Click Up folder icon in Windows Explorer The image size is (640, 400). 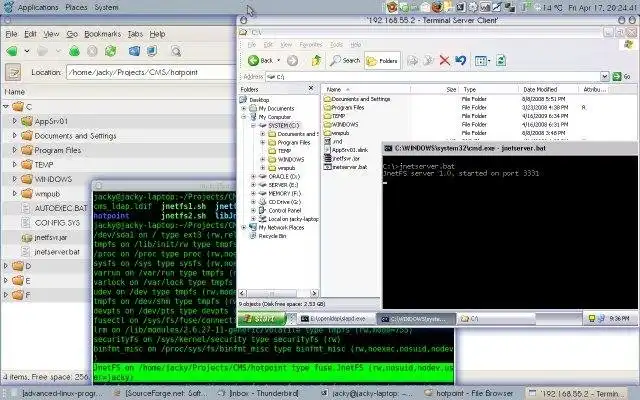pos(316,61)
